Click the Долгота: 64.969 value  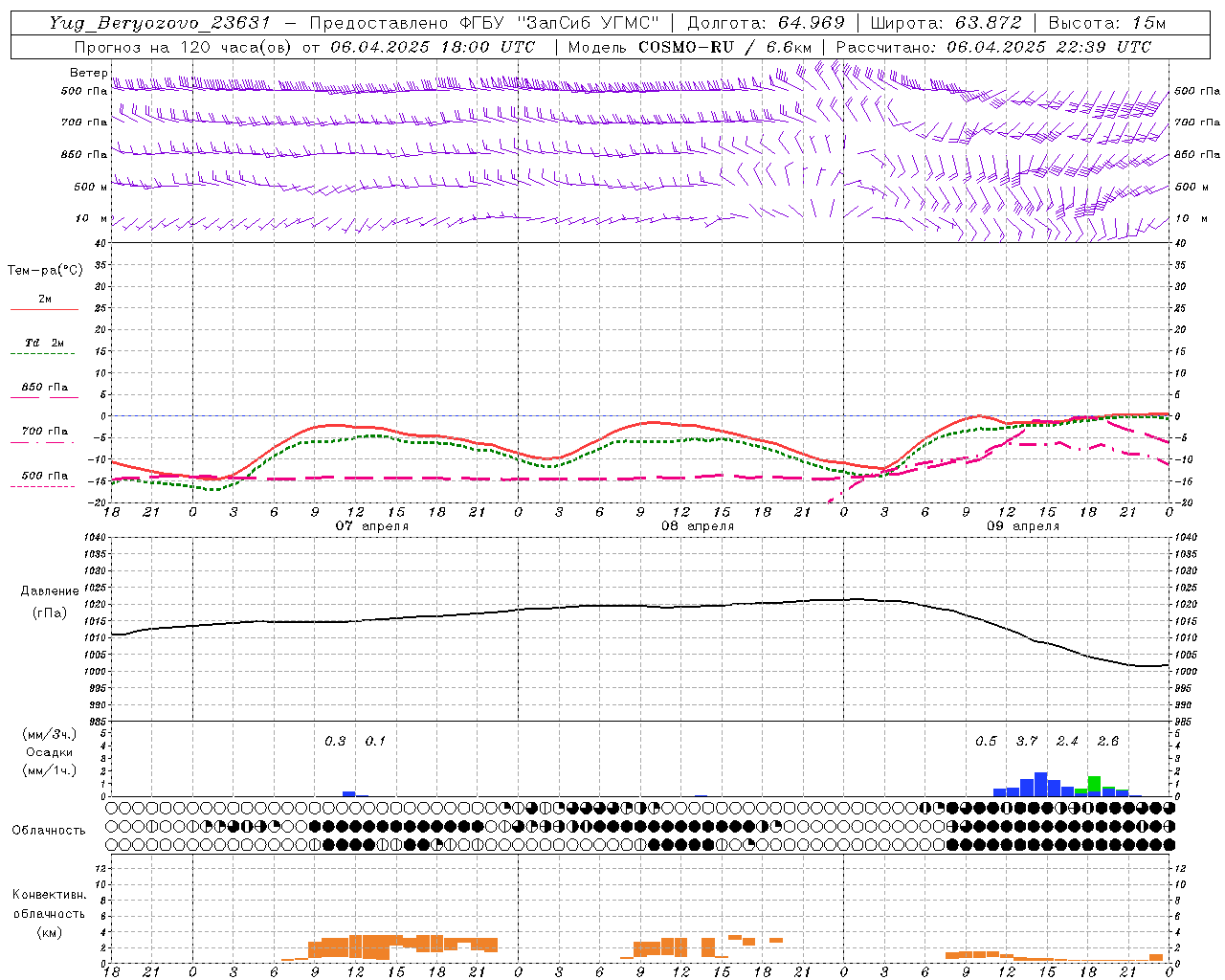coord(766,23)
